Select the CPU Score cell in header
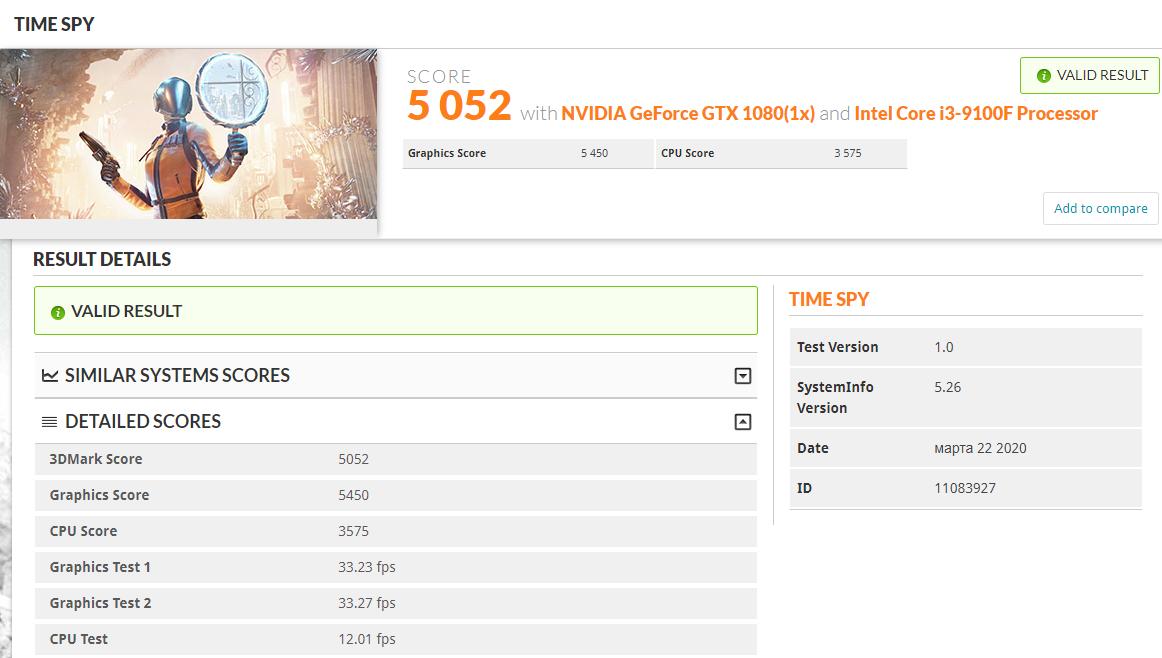 [781, 153]
